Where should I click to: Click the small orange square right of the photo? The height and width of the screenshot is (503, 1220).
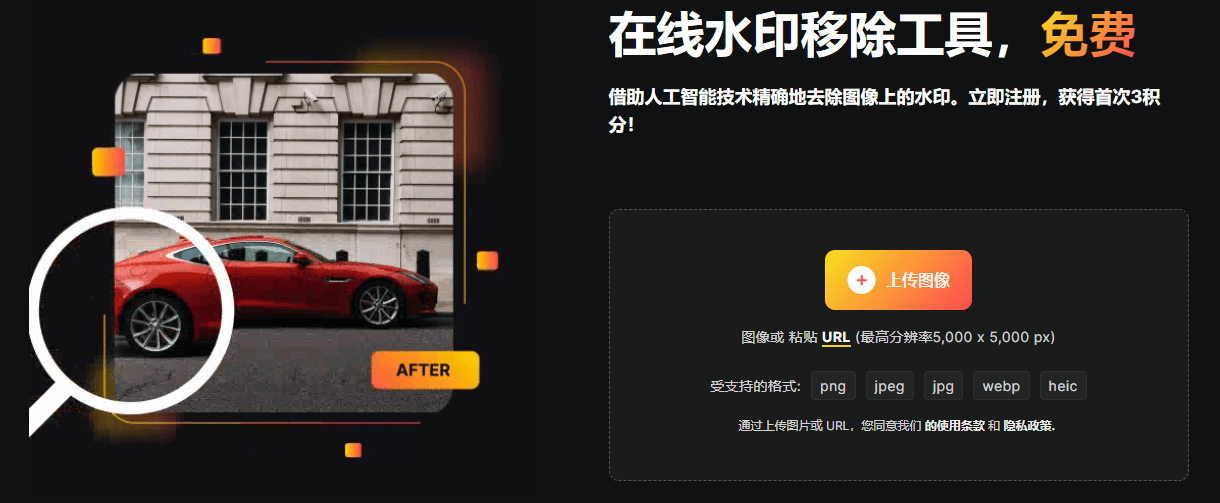[x=487, y=261]
